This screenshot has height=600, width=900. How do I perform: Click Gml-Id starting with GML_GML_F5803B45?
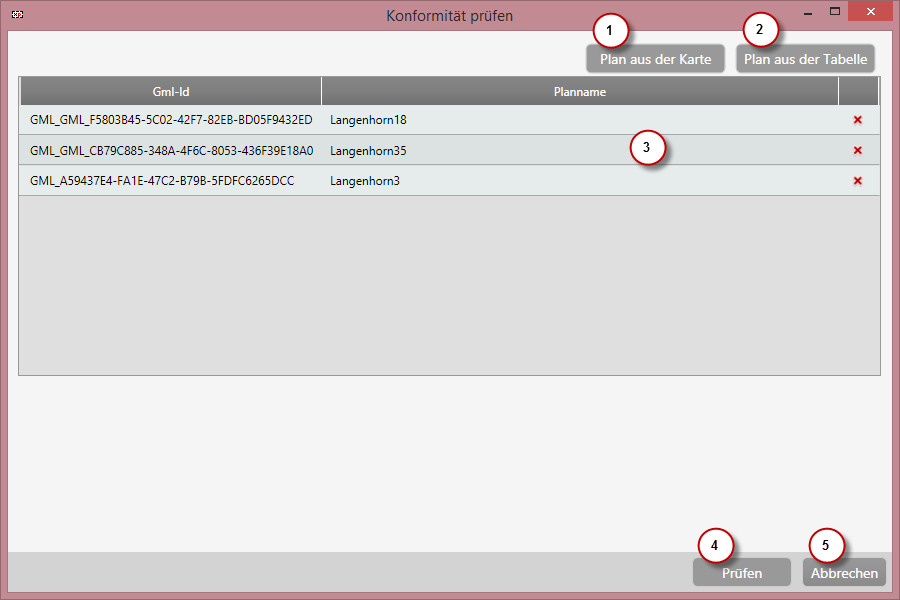tap(171, 120)
